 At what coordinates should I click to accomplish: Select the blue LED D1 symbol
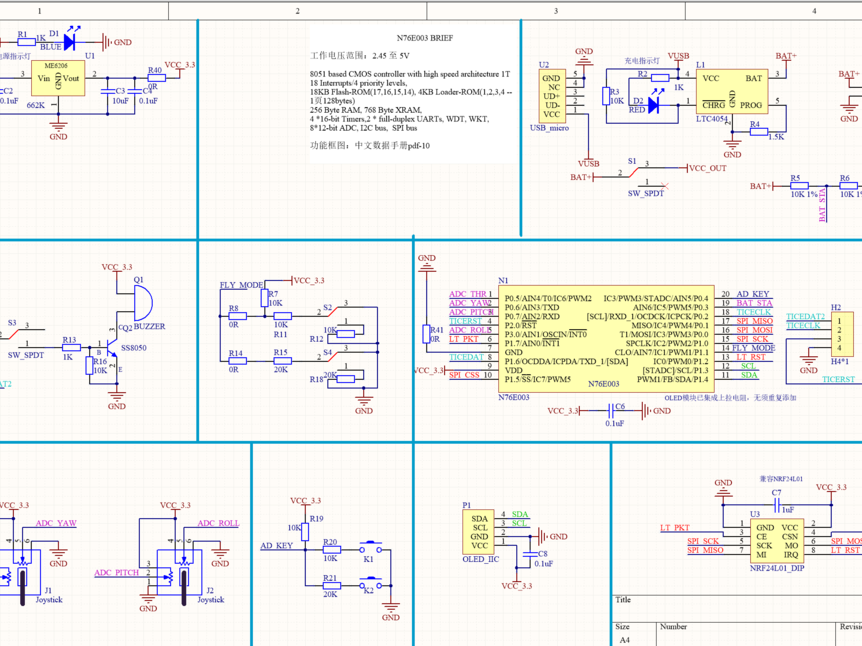click(x=70, y=42)
